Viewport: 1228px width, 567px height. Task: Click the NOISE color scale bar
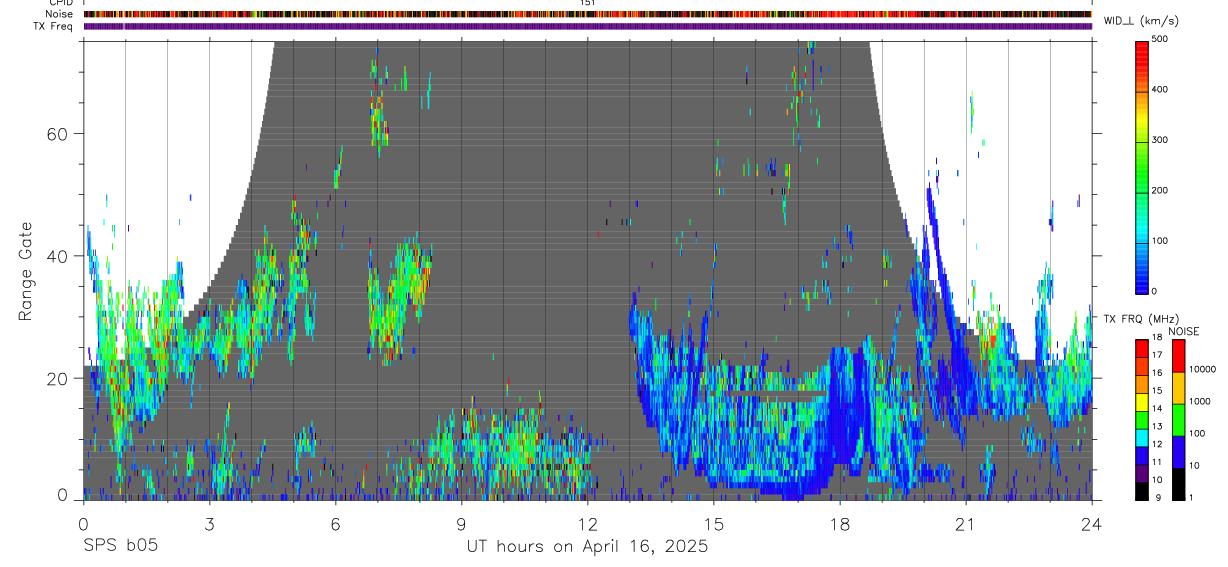(x=1177, y=419)
